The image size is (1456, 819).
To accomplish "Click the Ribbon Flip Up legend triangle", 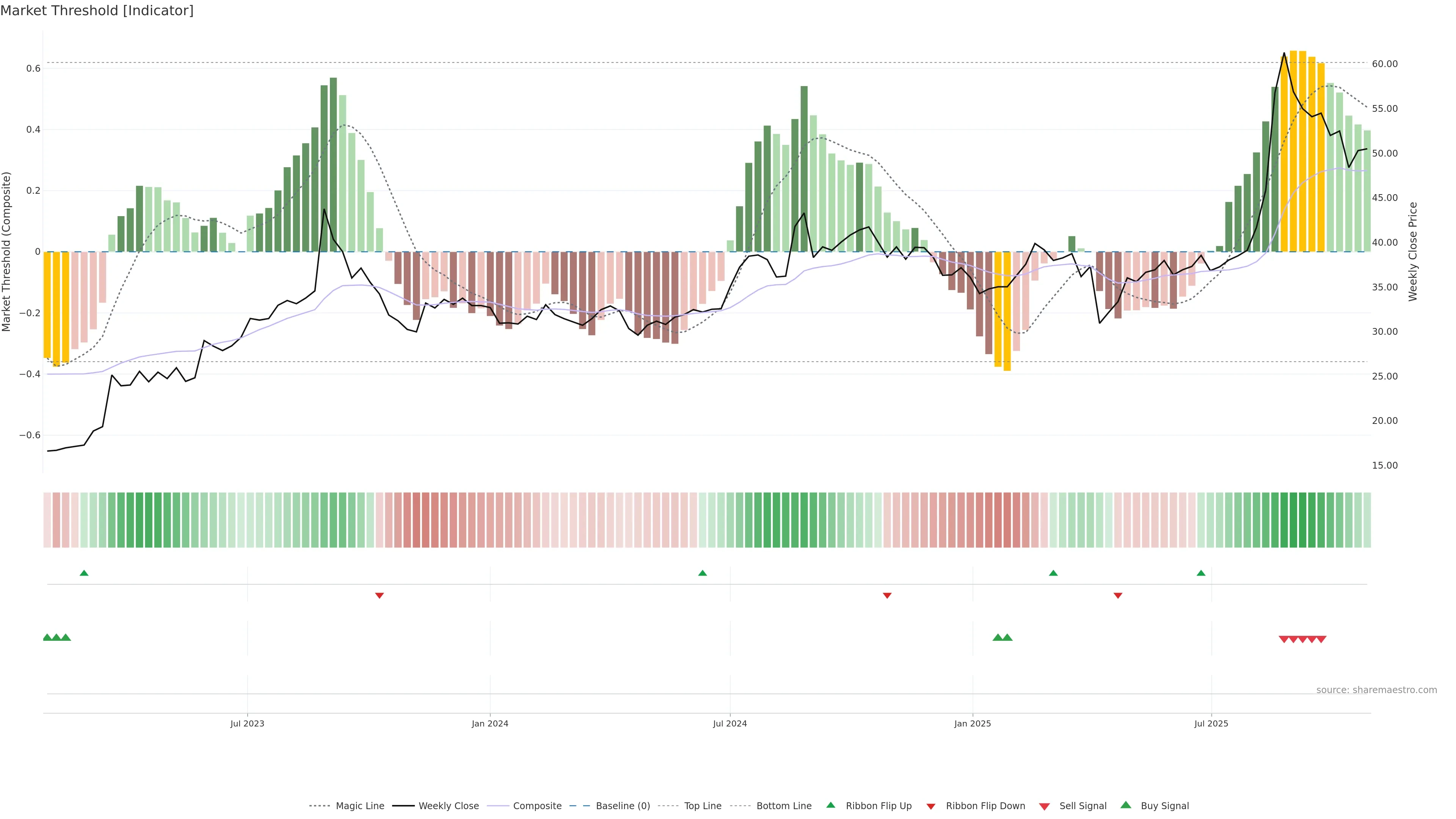I will click(830, 805).
